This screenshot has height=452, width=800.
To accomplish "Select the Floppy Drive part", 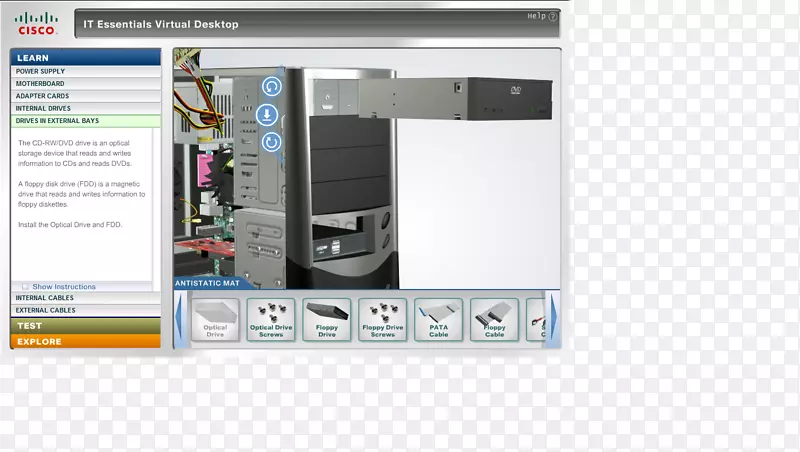I will [327, 319].
